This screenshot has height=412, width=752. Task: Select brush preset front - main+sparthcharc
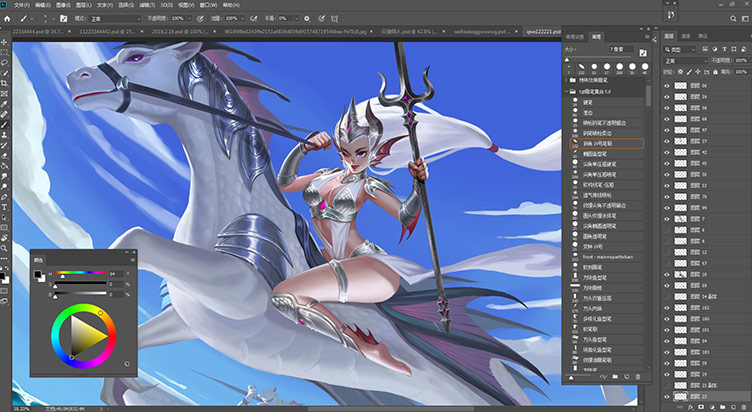(x=607, y=257)
